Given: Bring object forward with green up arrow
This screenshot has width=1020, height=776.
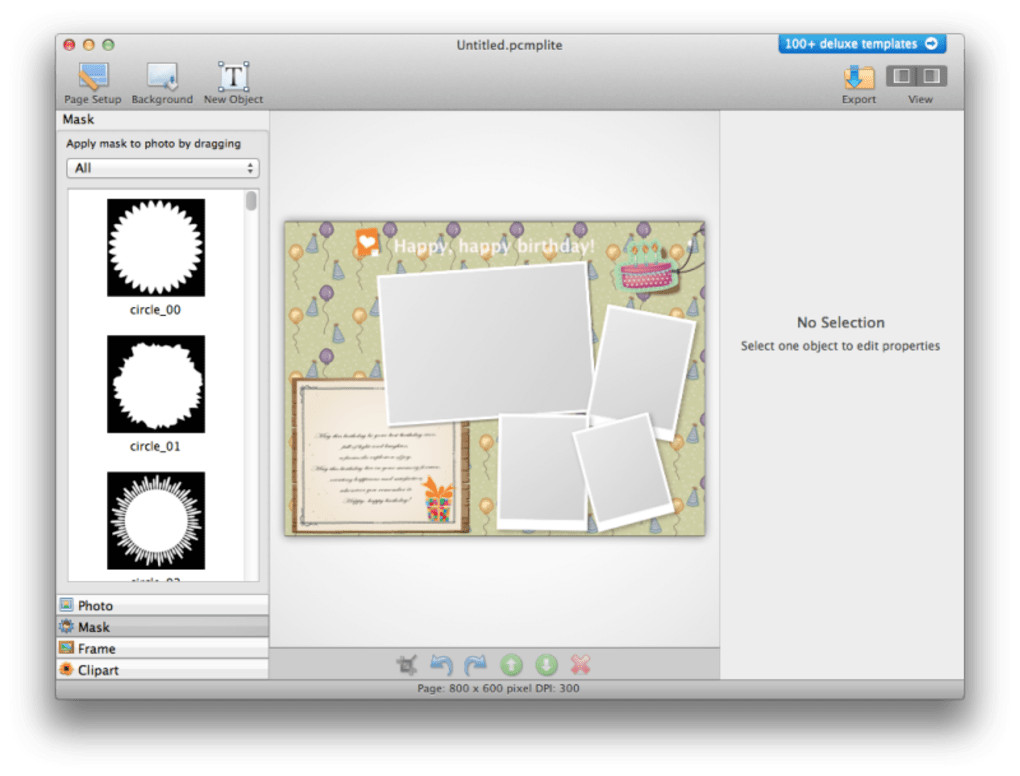Looking at the screenshot, I should point(511,664).
